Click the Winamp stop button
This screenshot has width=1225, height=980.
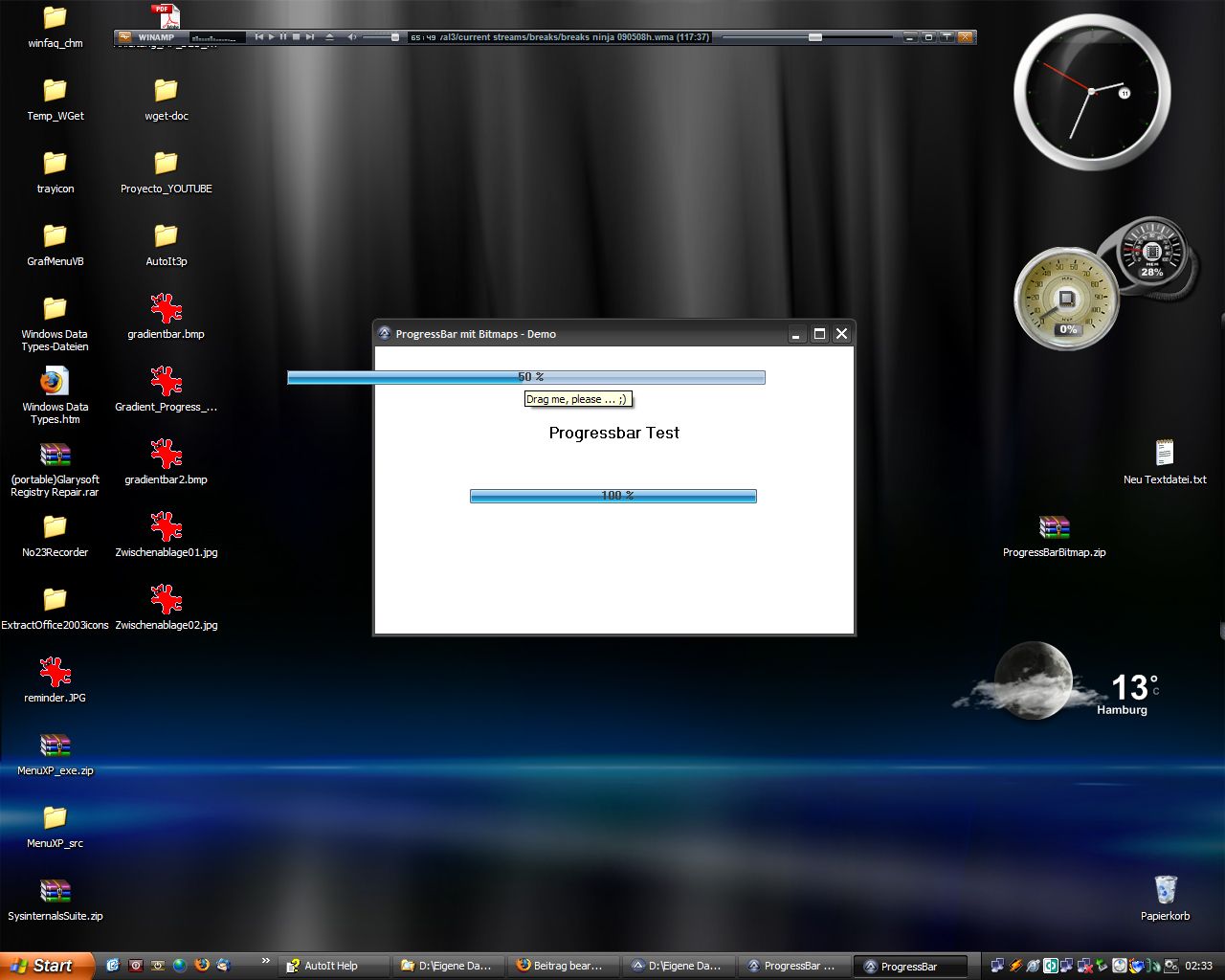click(x=296, y=37)
